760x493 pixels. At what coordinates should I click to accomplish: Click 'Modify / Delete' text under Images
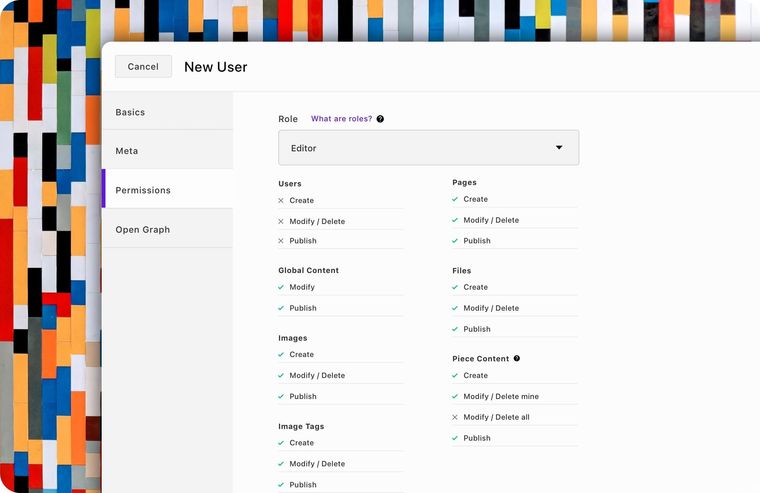click(x=317, y=375)
